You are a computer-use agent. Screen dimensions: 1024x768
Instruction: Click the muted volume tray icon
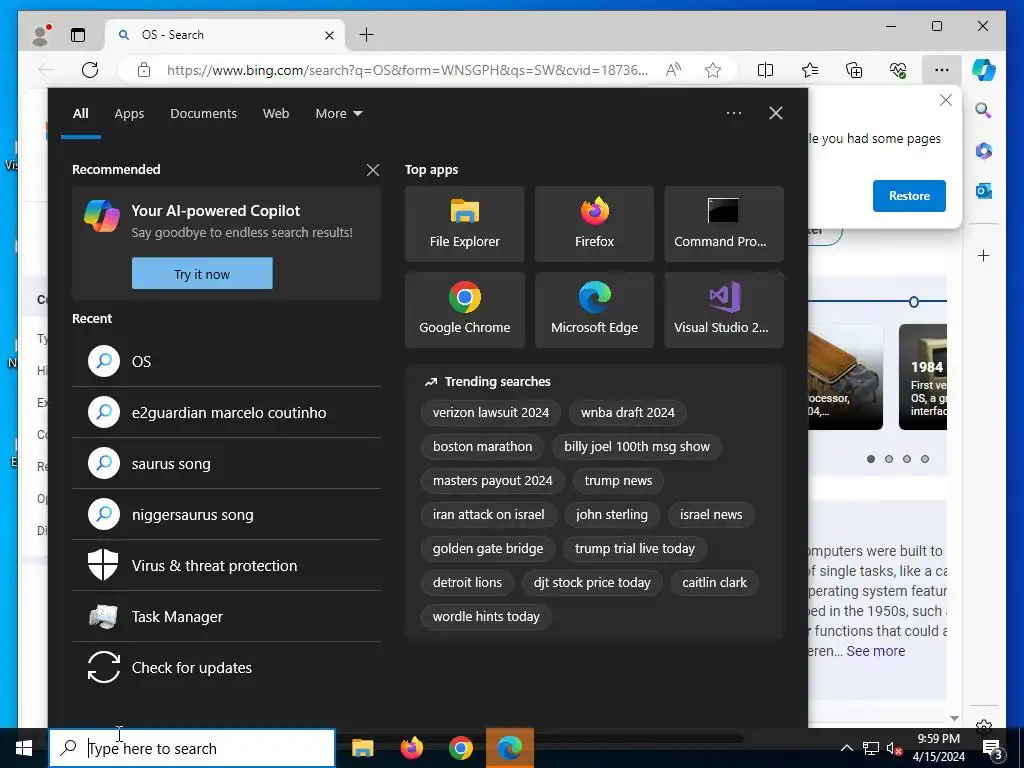(894, 748)
